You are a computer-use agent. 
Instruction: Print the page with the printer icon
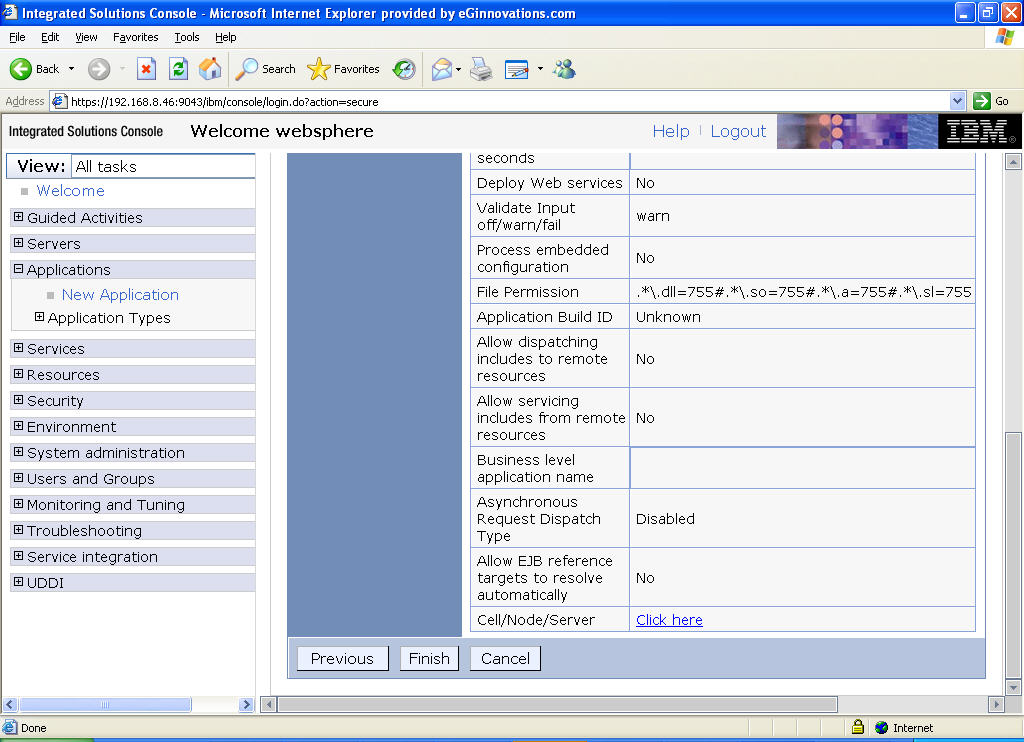[481, 69]
